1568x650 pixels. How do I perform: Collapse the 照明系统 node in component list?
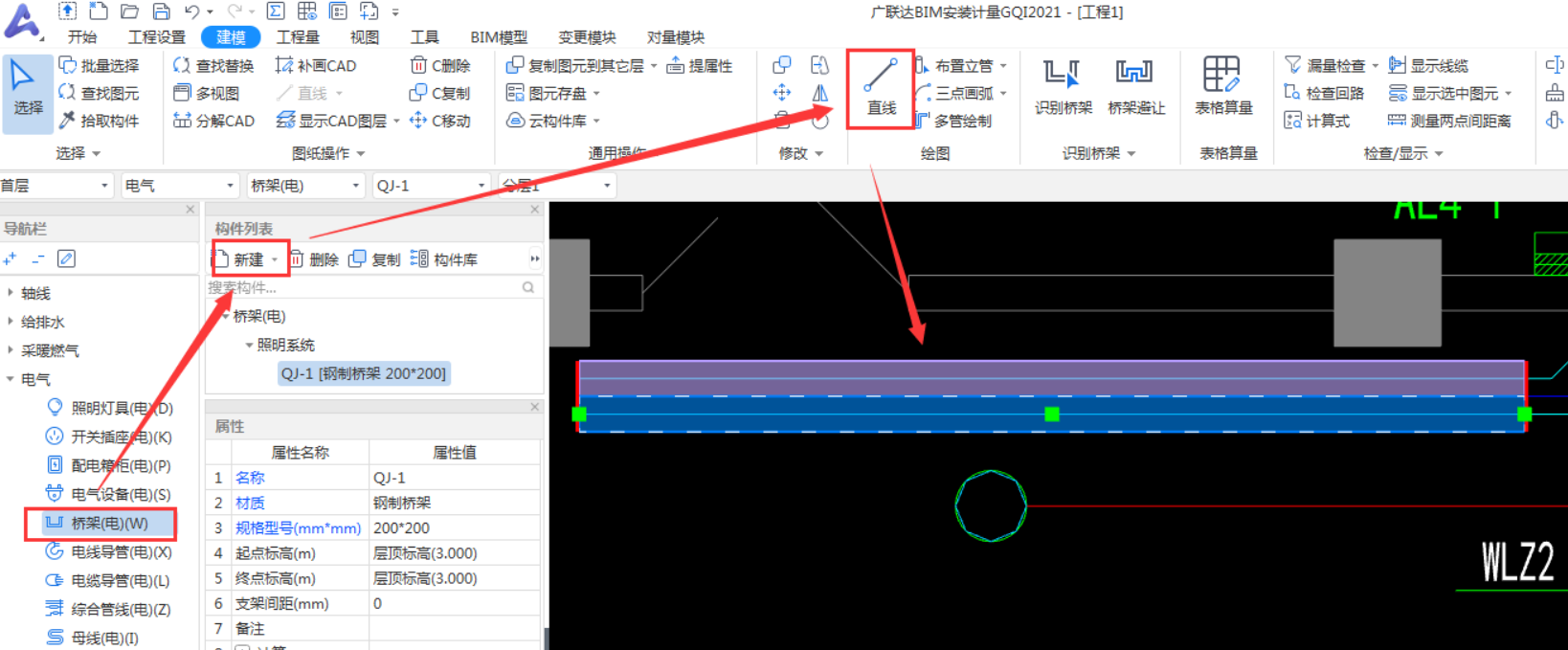pos(249,345)
